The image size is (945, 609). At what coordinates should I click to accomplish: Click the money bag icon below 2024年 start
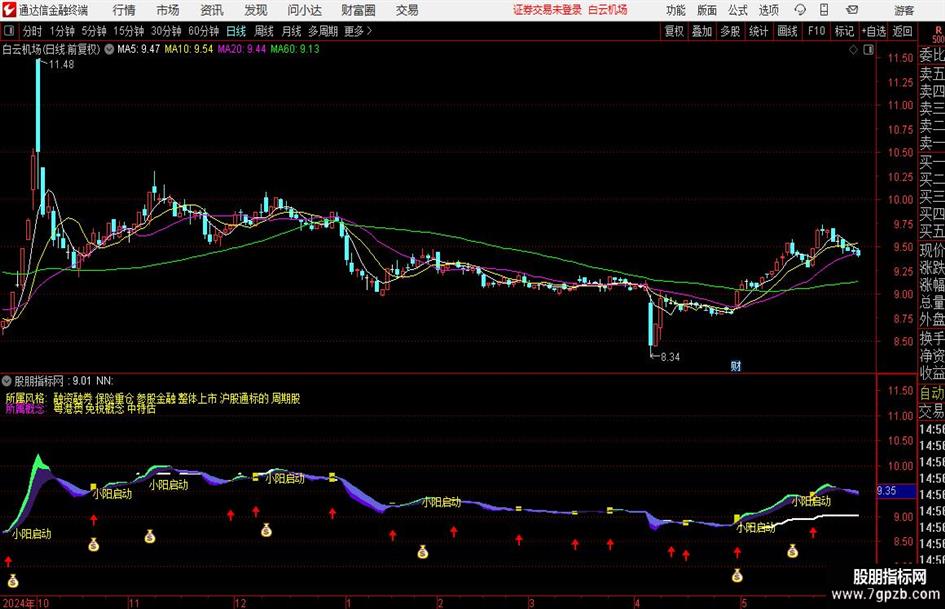coord(13,581)
